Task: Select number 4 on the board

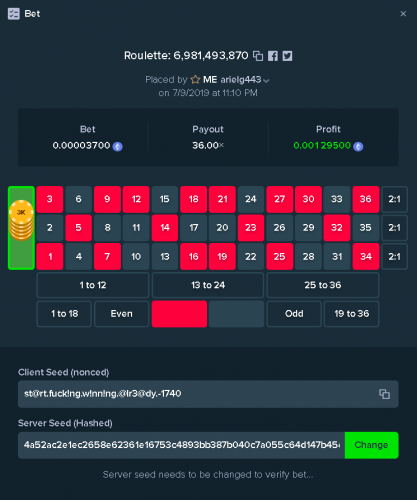Action: click(79, 257)
